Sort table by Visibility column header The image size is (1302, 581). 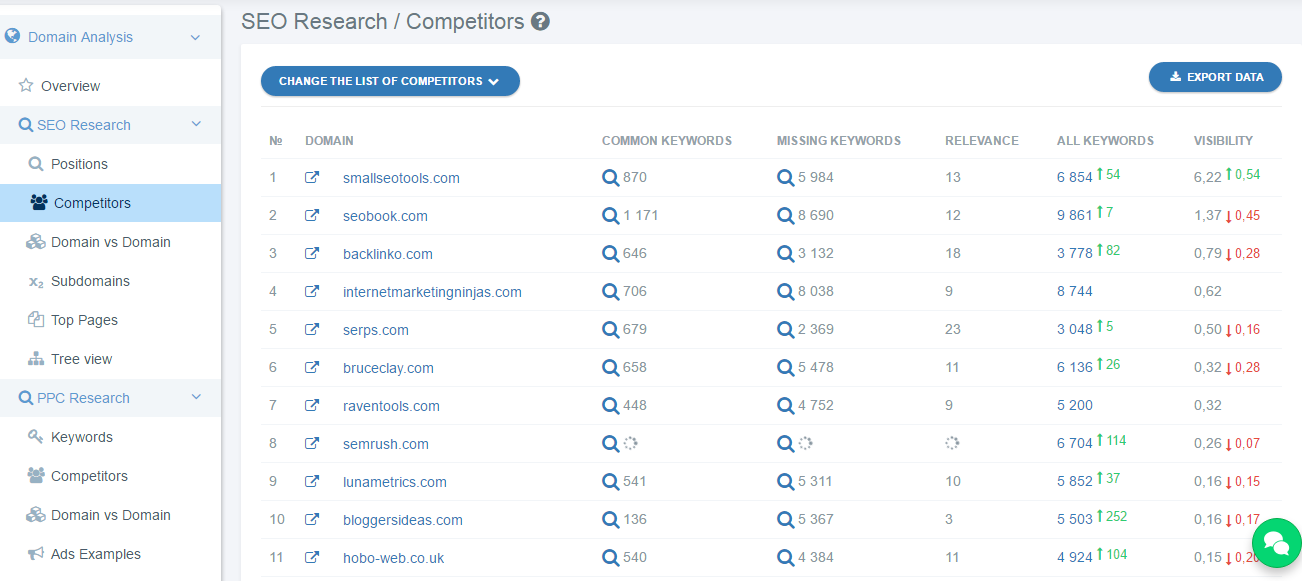point(1223,141)
